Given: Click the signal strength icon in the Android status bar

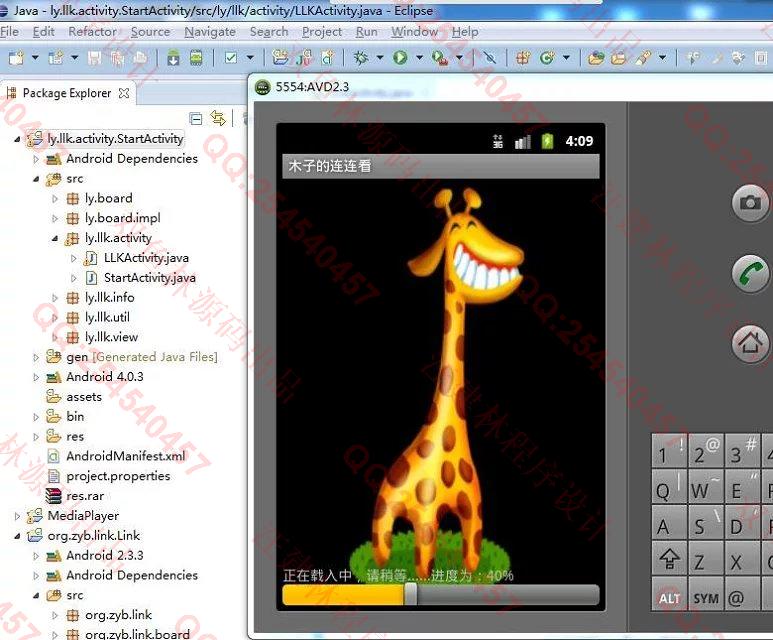Looking at the screenshot, I should [523, 142].
